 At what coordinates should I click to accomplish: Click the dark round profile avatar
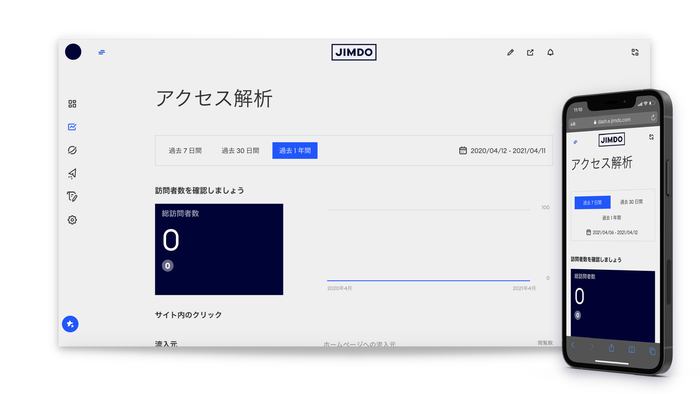(x=73, y=52)
